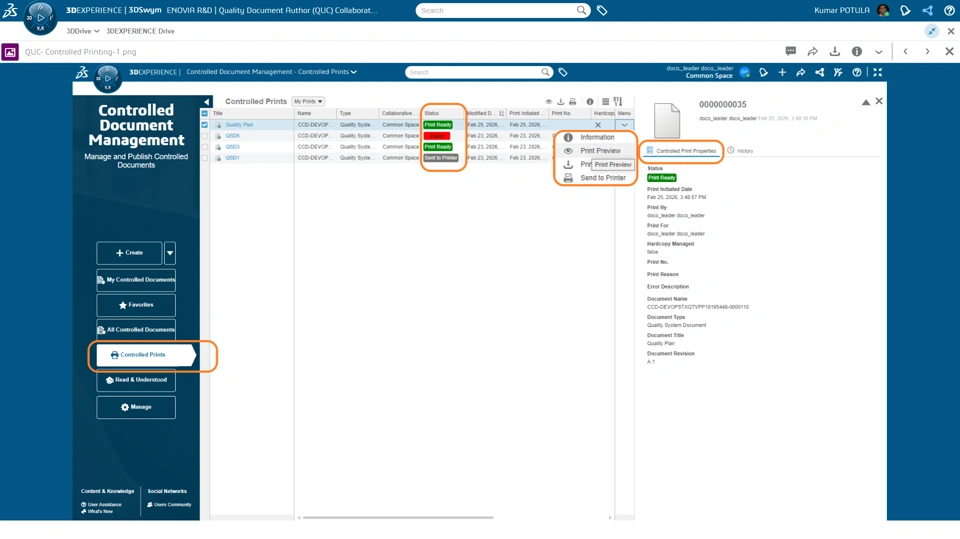Choose Information from the row context menu
The image size is (960, 539).
click(597, 137)
